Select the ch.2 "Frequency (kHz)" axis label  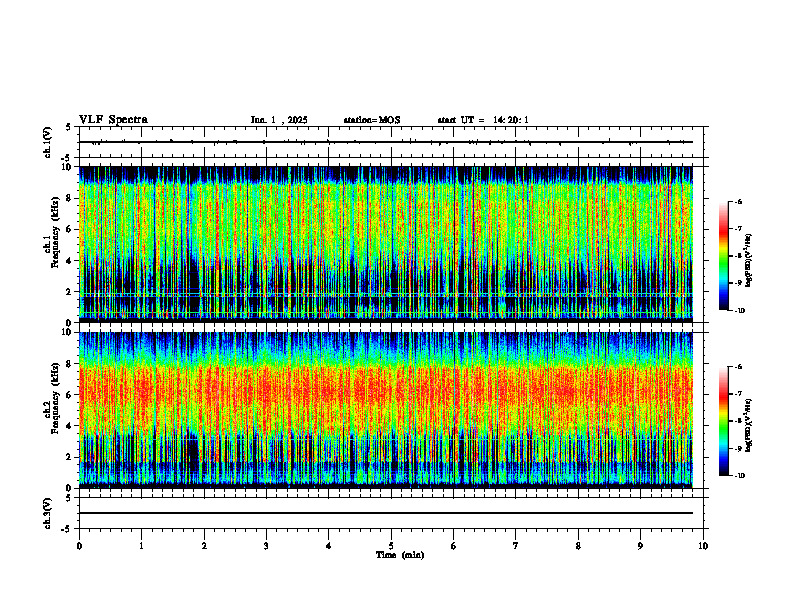[x=54, y=398]
